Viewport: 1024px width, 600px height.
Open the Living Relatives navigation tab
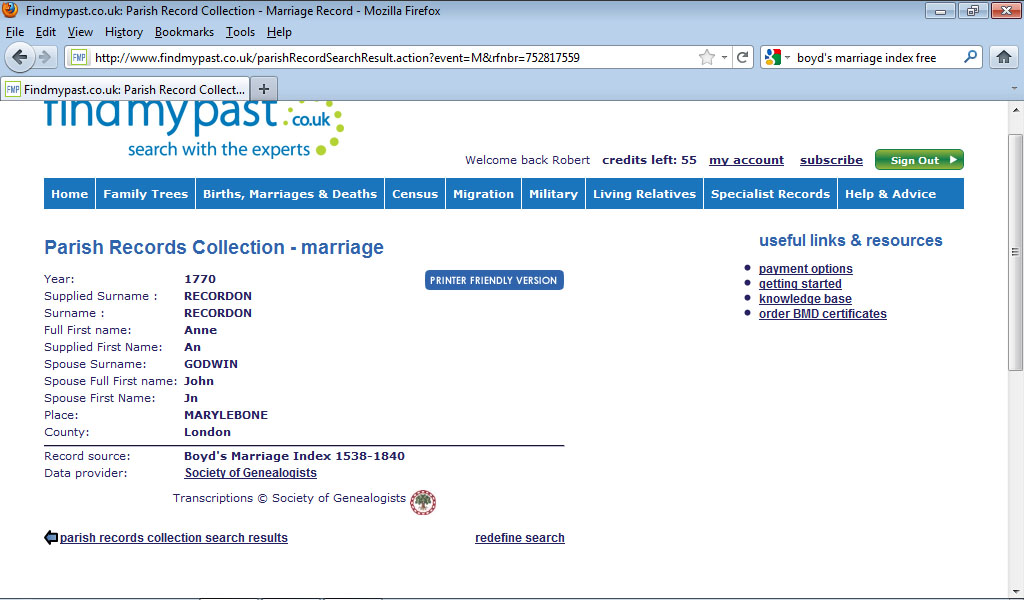tap(645, 194)
